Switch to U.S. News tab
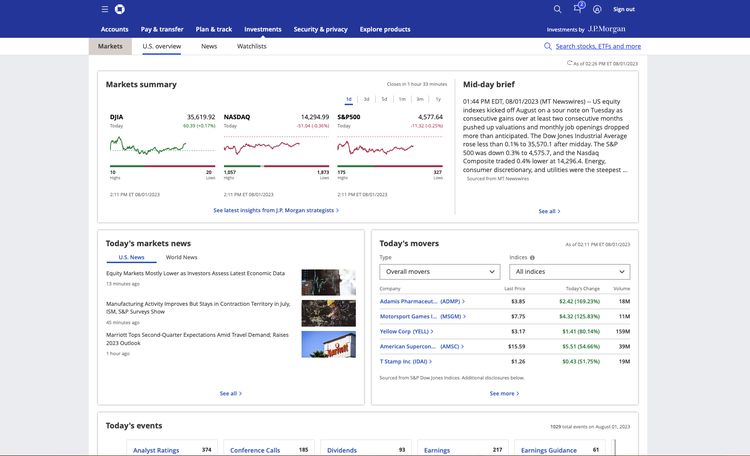This screenshot has width=750, height=456. tap(131, 257)
